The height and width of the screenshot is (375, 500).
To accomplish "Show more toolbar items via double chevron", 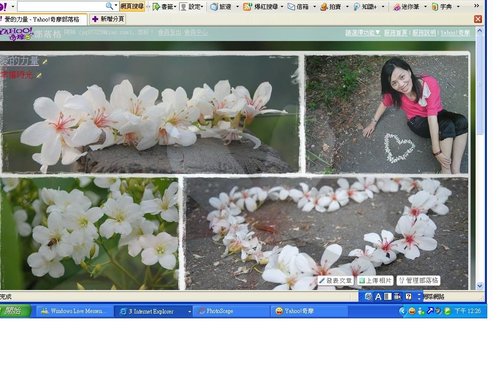I will [476, 5].
